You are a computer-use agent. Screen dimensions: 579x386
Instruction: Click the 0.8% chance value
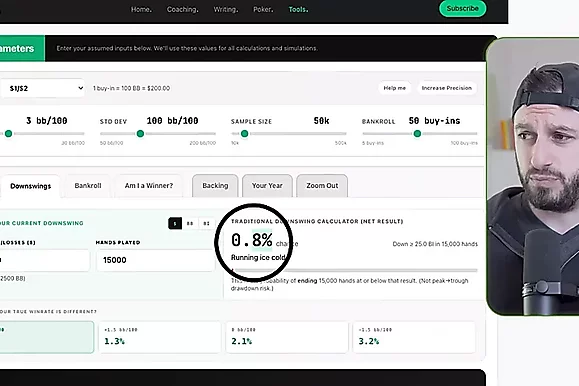(252, 240)
